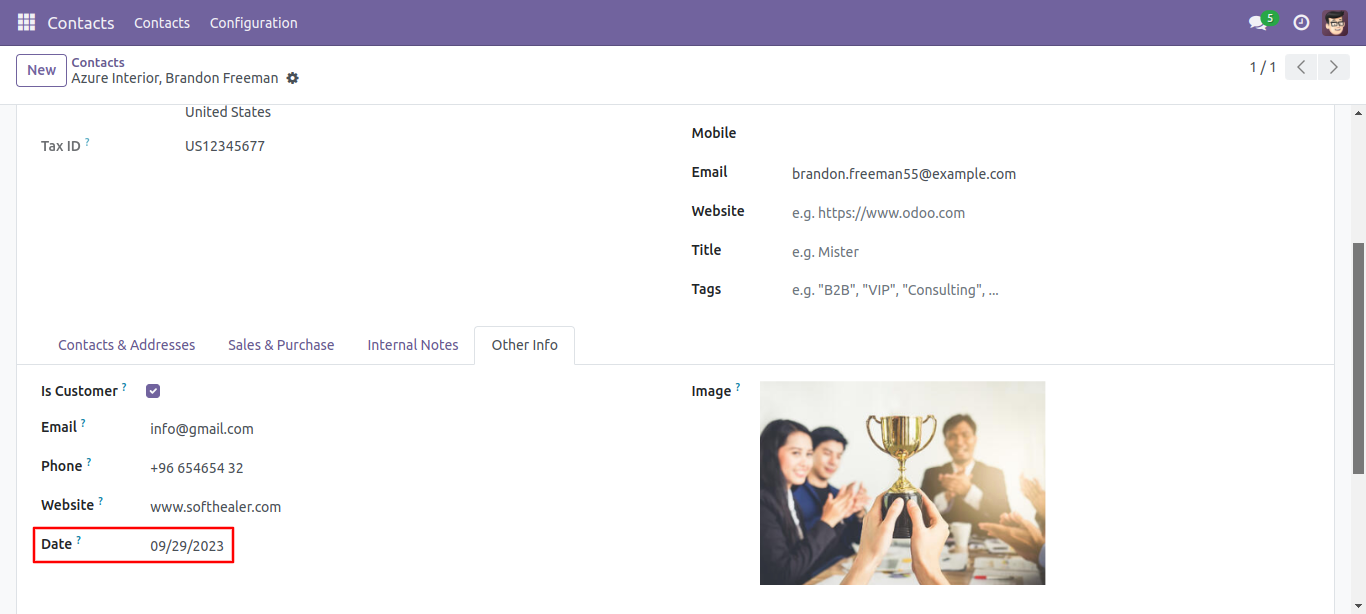
Task: Switch to Sales & Purchase tab
Action: pyautogui.click(x=281, y=345)
